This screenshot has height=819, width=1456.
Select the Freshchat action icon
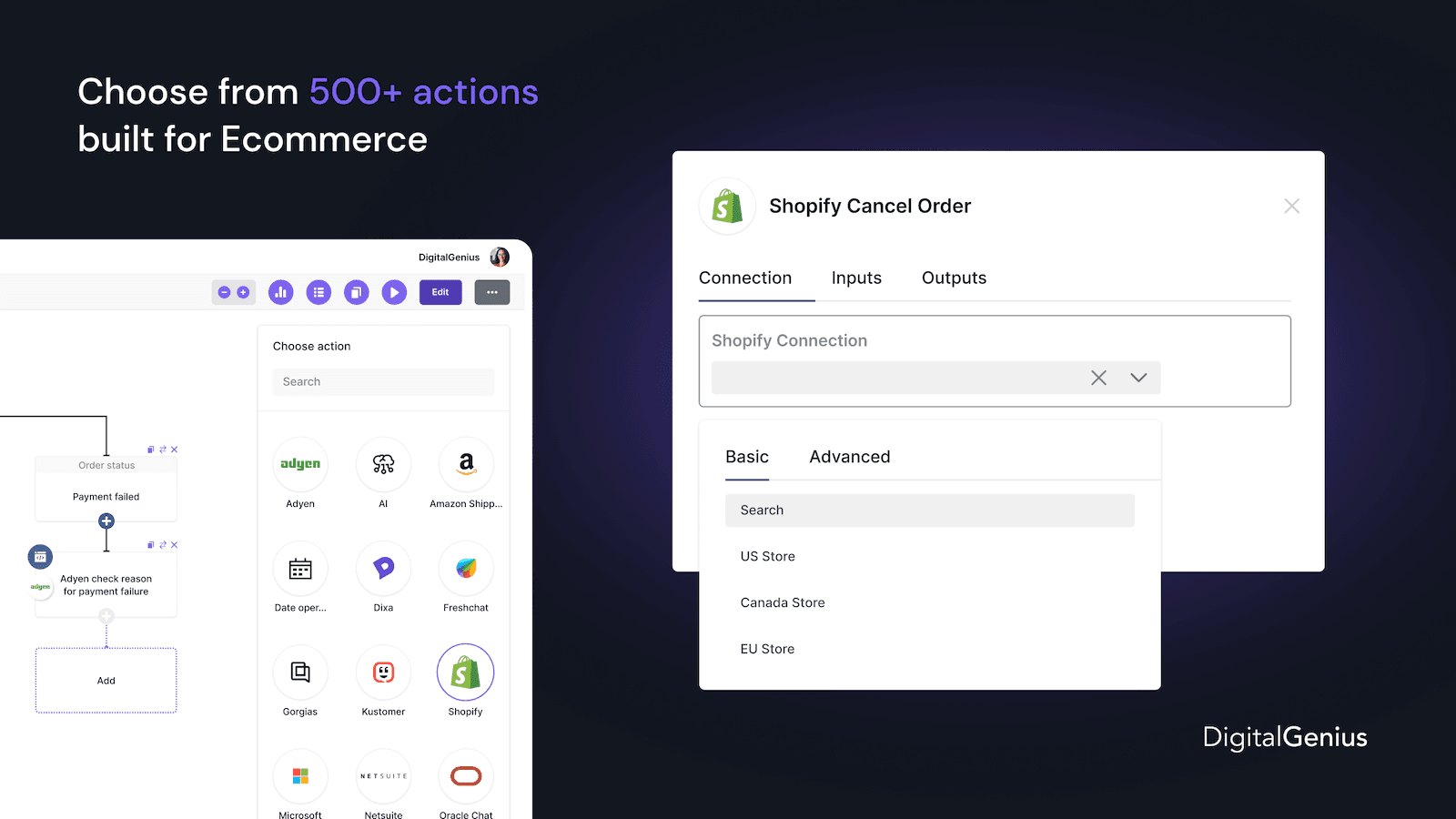tap(466, 568)
